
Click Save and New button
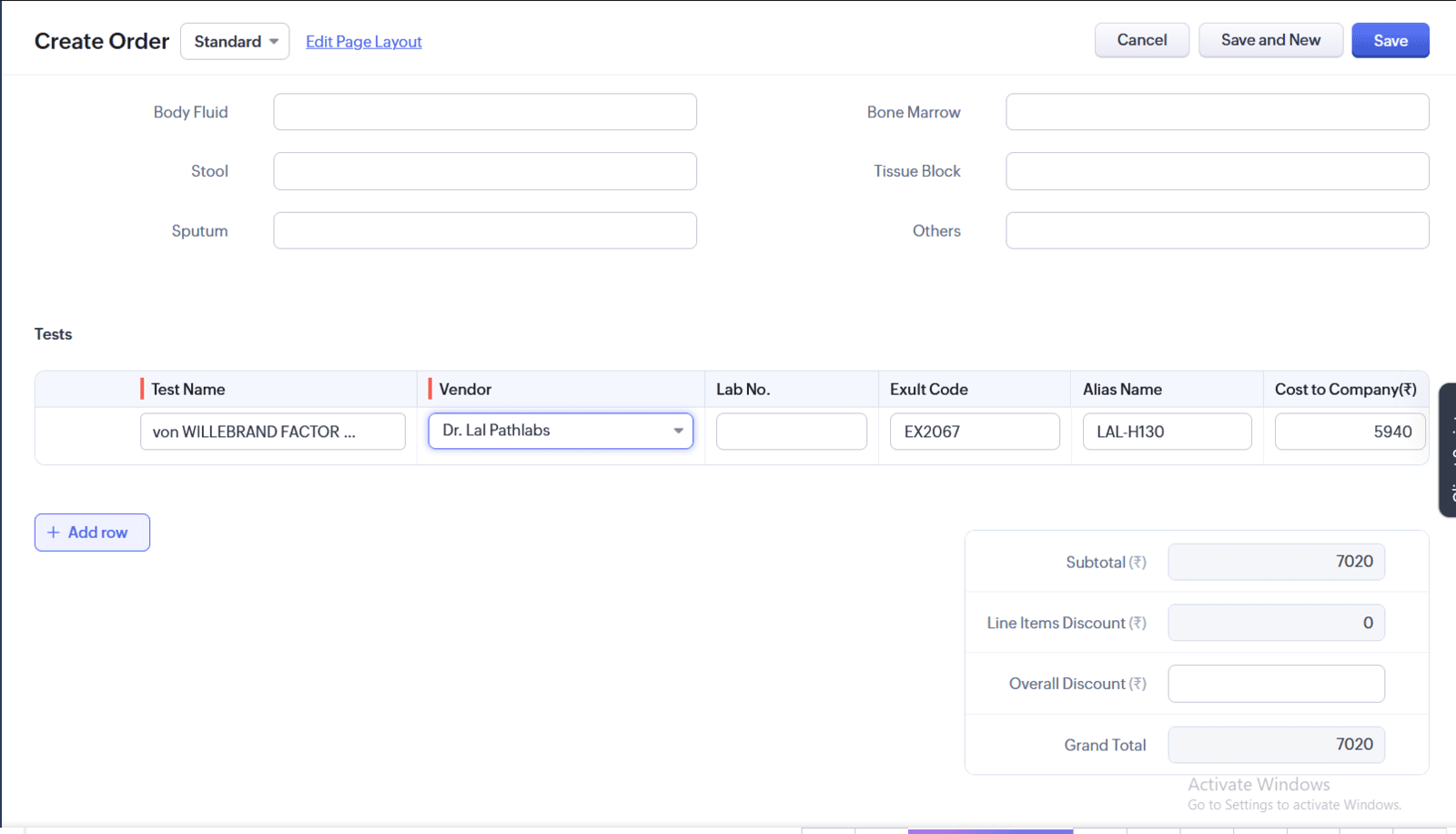pos(1269,41)
